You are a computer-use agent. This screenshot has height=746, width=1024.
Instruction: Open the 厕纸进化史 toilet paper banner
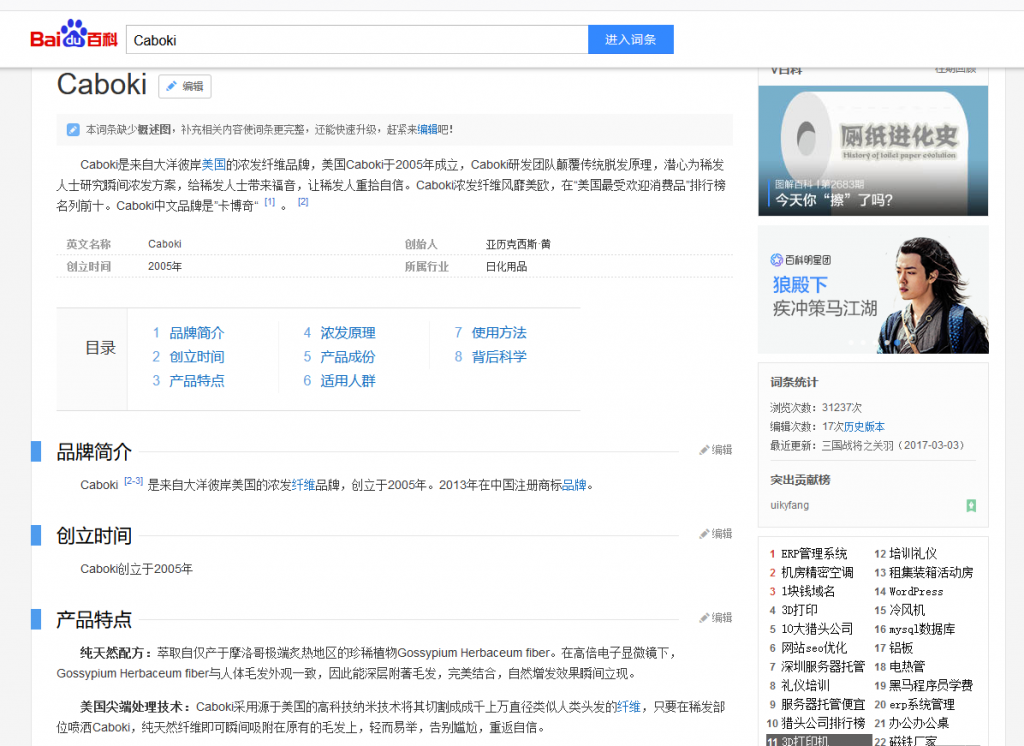pos(873,150)
